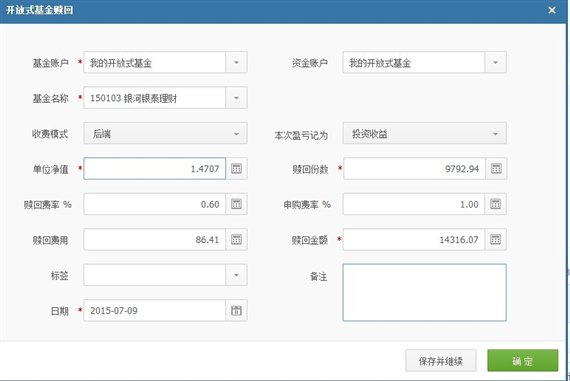Focus the 赎回费率 % field with 0.60
Image resolution: width=570 pixels, height=381 pixels.
point(155,204)
